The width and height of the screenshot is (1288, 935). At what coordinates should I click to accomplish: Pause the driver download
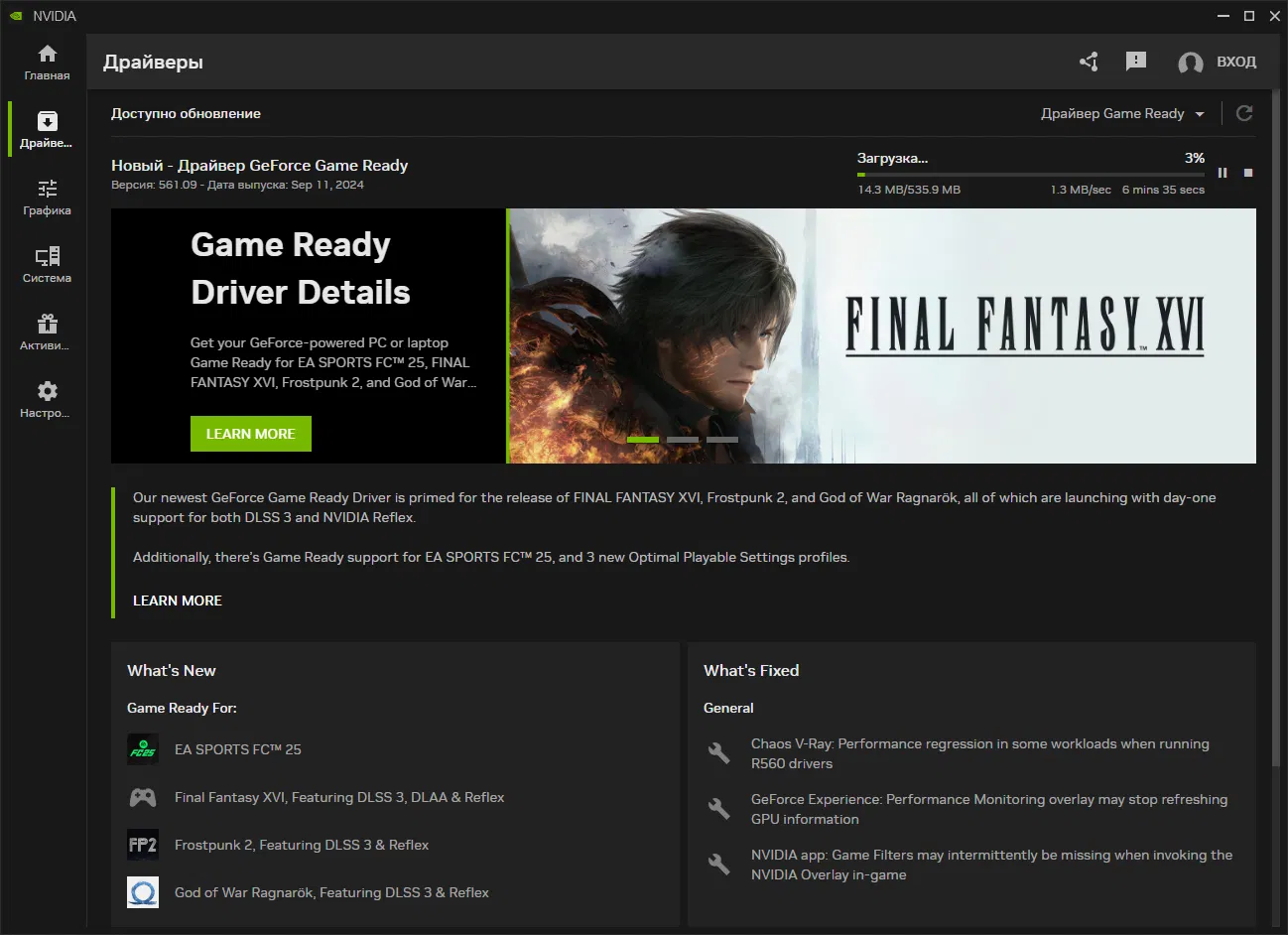1223,173
